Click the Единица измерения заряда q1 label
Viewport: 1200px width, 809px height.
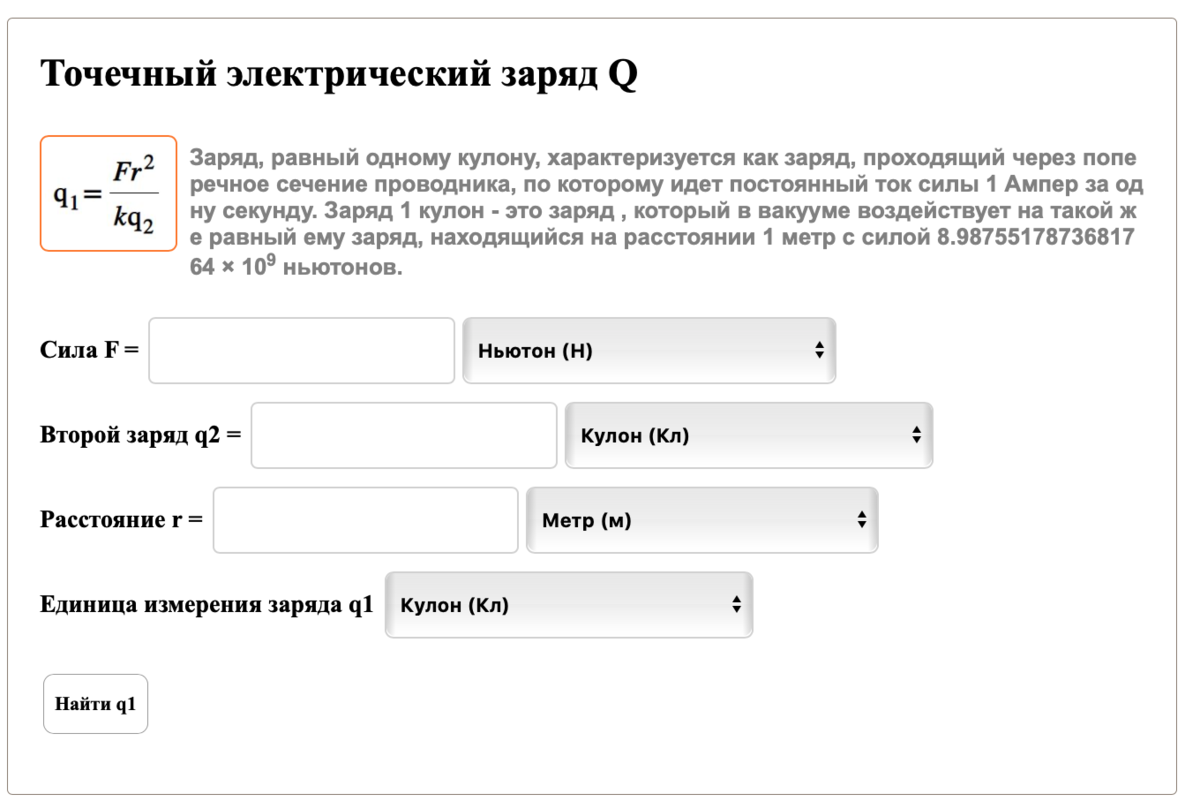pyautogui.click(x=207, y=605)
